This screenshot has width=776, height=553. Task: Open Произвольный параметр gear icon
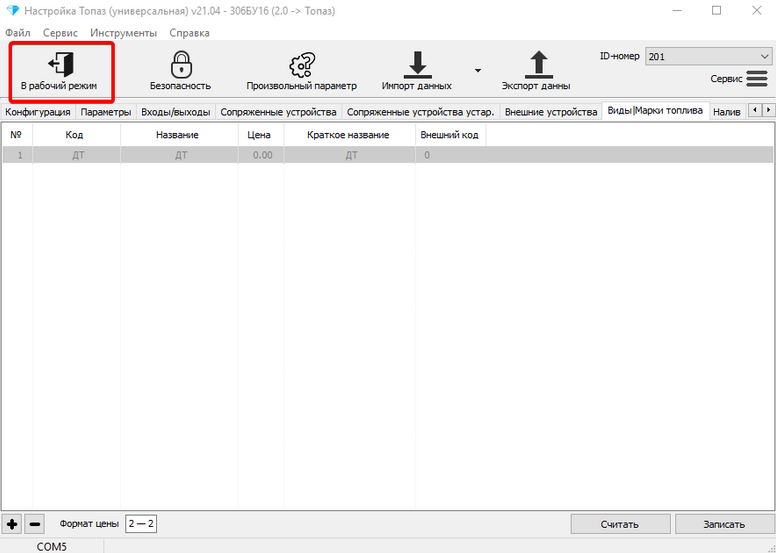pyautogui.click(x=302, y=65)
